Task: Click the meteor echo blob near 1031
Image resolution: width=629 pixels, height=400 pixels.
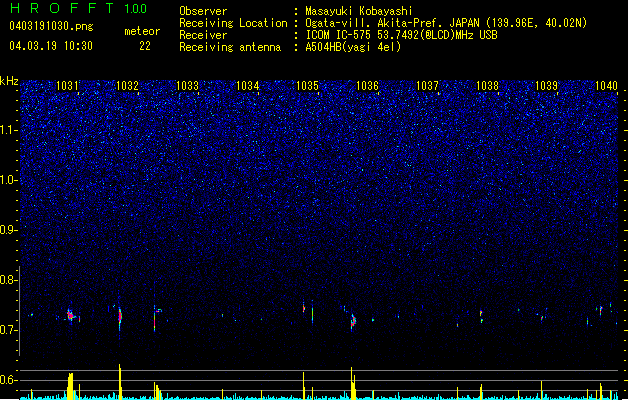Action: click(71, 316)
